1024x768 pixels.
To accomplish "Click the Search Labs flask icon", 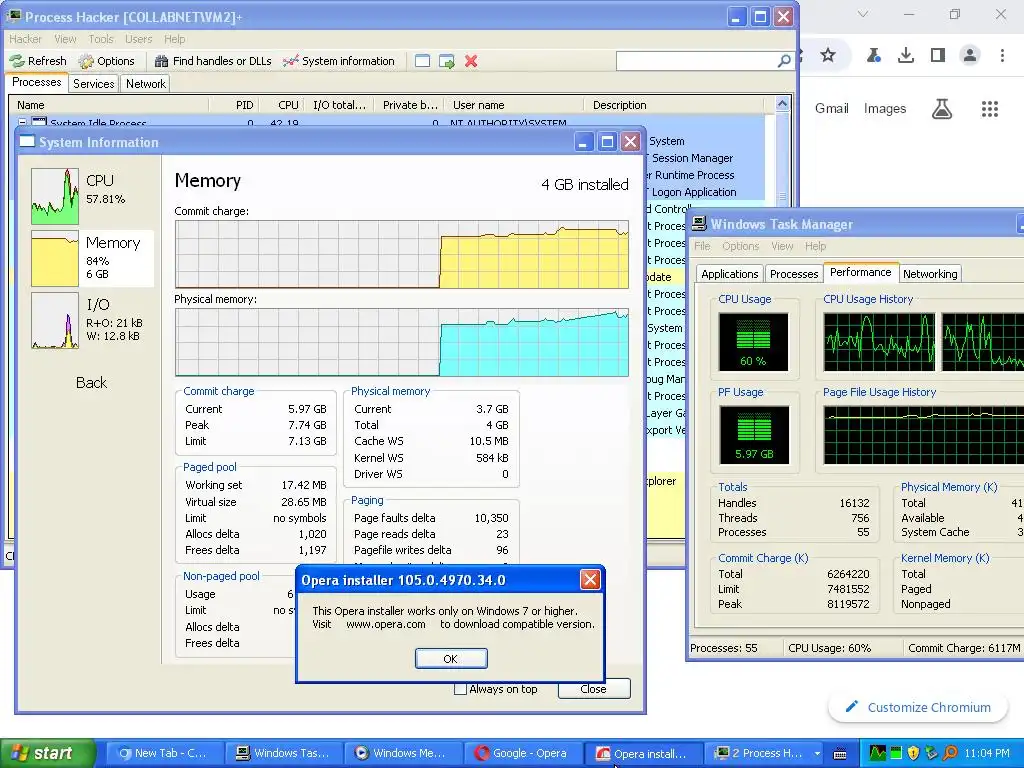I will 942,108.
